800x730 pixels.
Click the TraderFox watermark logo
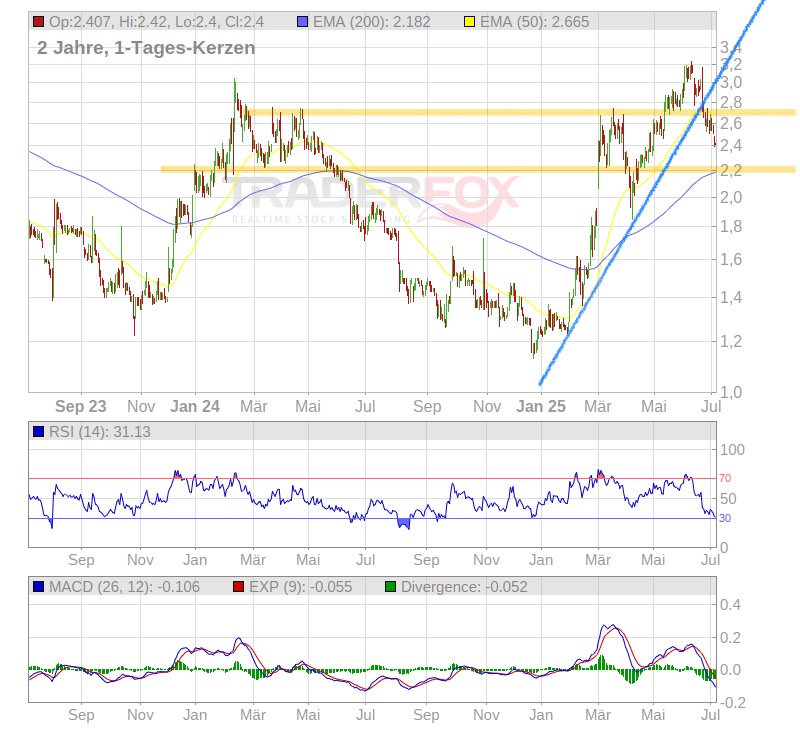pos(375,195)
